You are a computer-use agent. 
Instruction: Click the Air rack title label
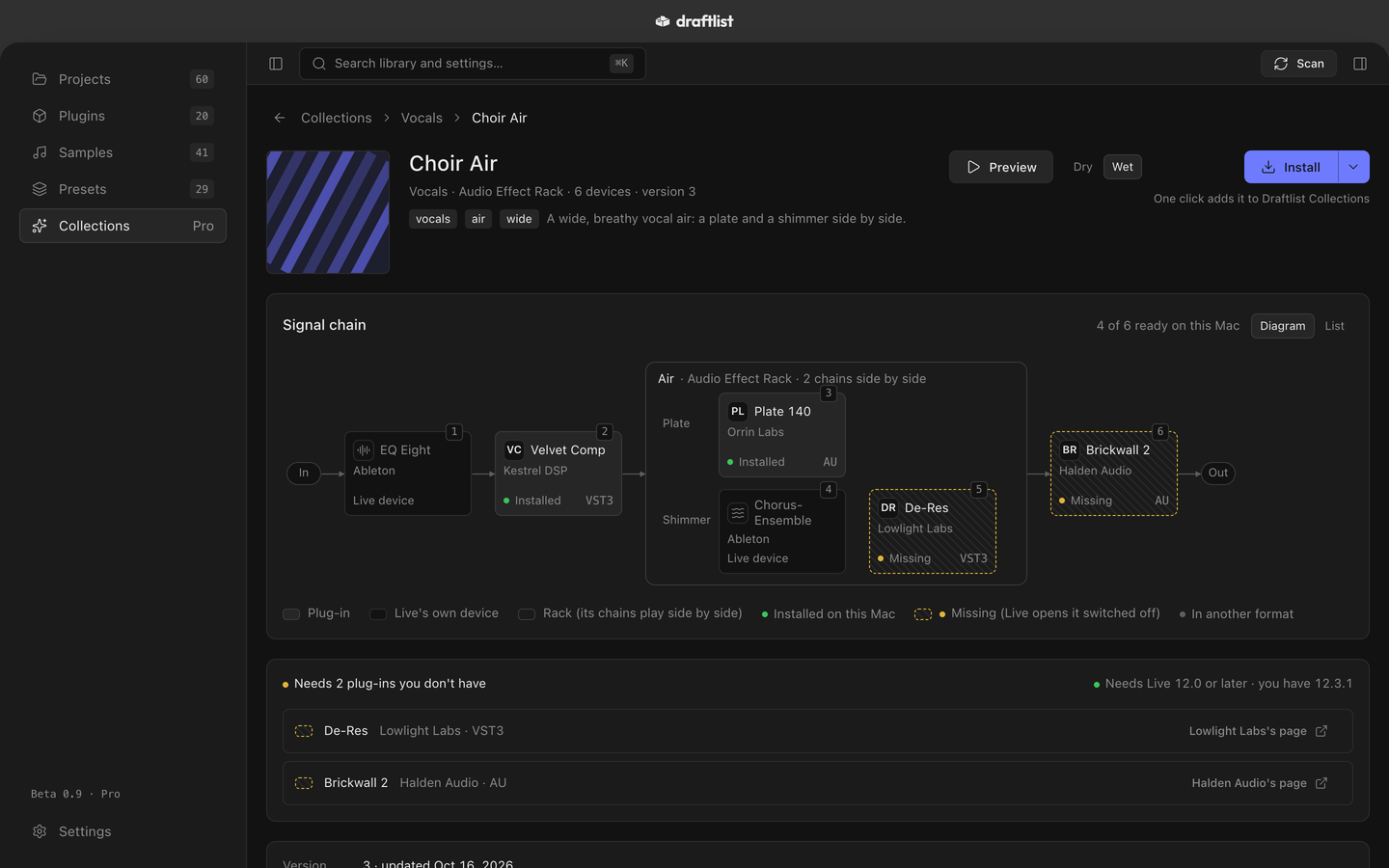(x=666, y=379)
